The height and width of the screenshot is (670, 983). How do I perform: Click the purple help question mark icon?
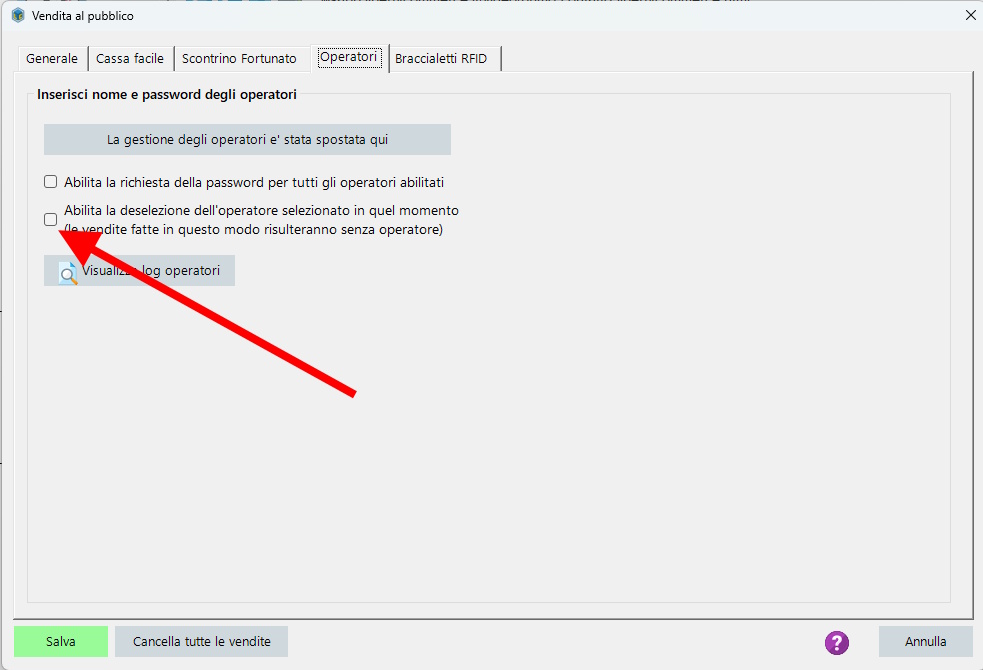tap(837, 642)
